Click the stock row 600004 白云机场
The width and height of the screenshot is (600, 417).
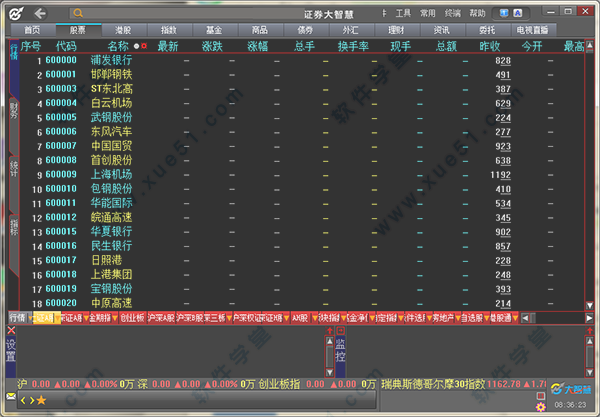click(302, 103)
